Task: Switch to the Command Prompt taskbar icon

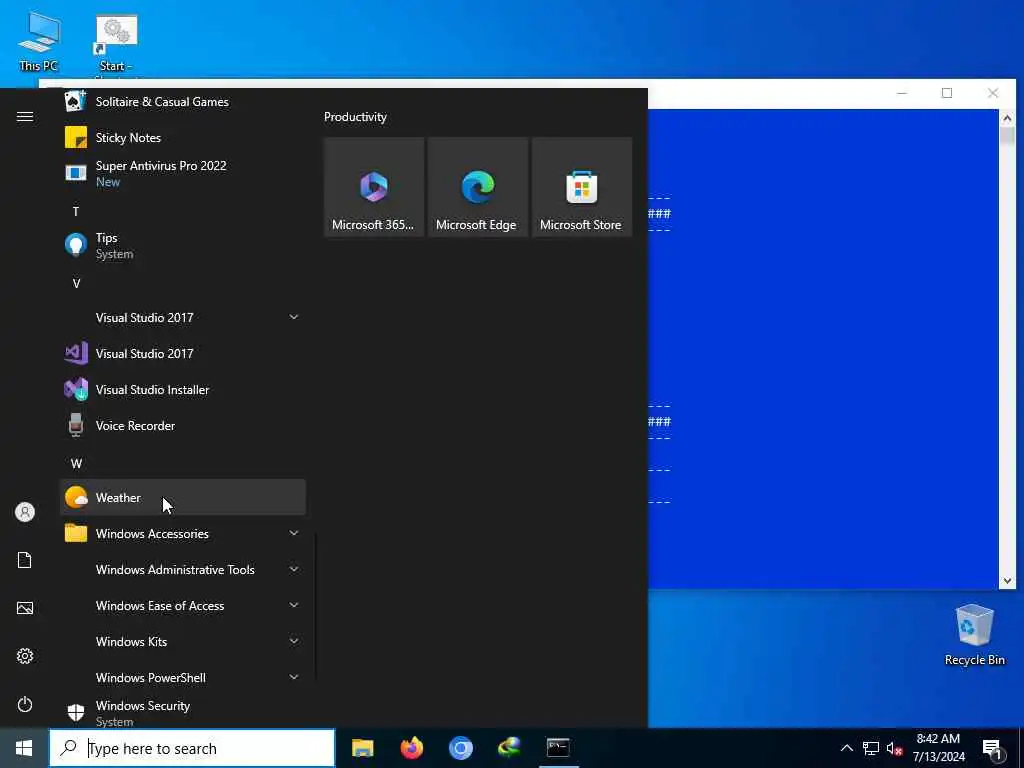Action: (558, 748)
